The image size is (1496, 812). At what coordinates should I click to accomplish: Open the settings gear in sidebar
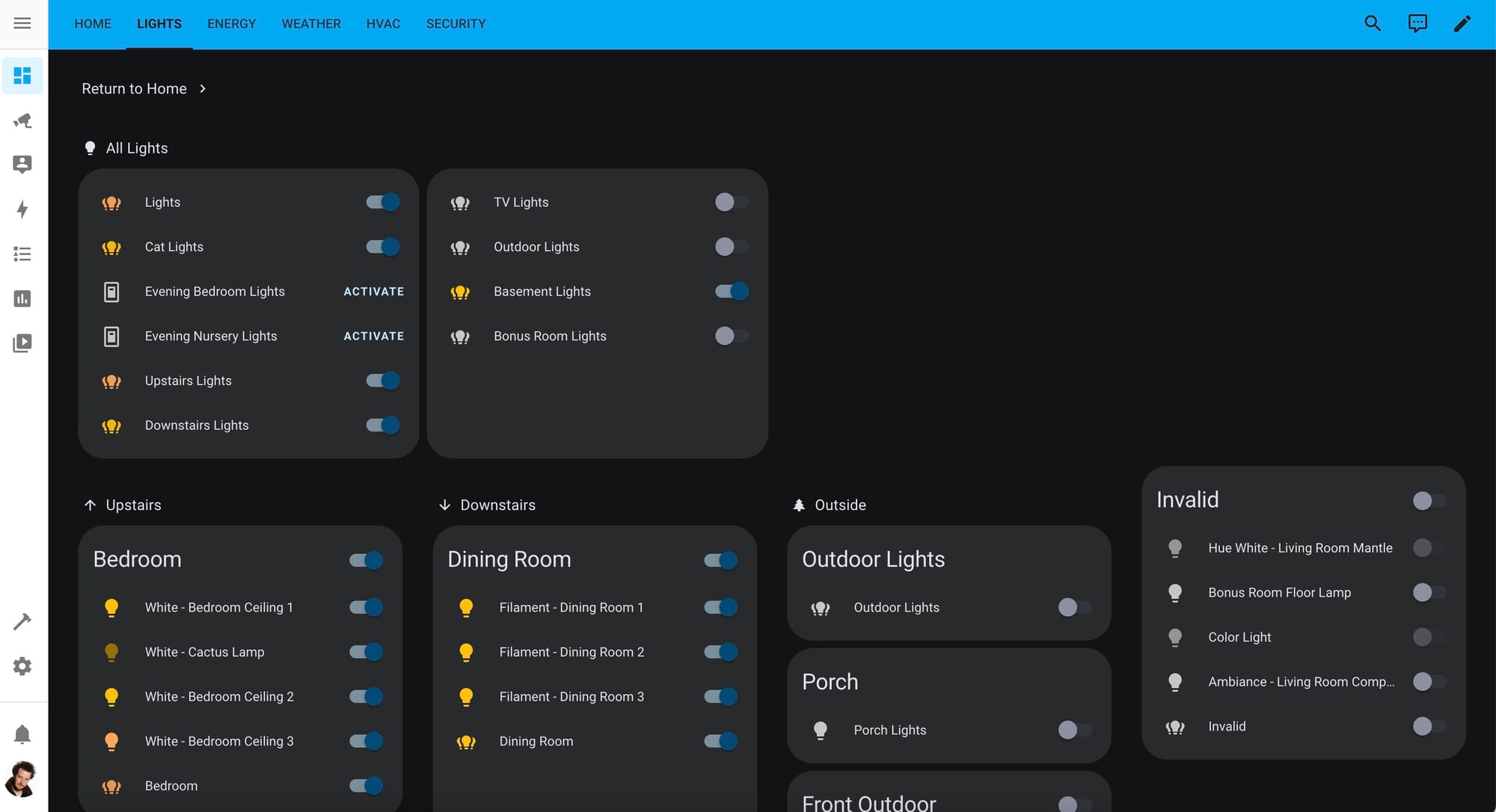tap(22, 666)
